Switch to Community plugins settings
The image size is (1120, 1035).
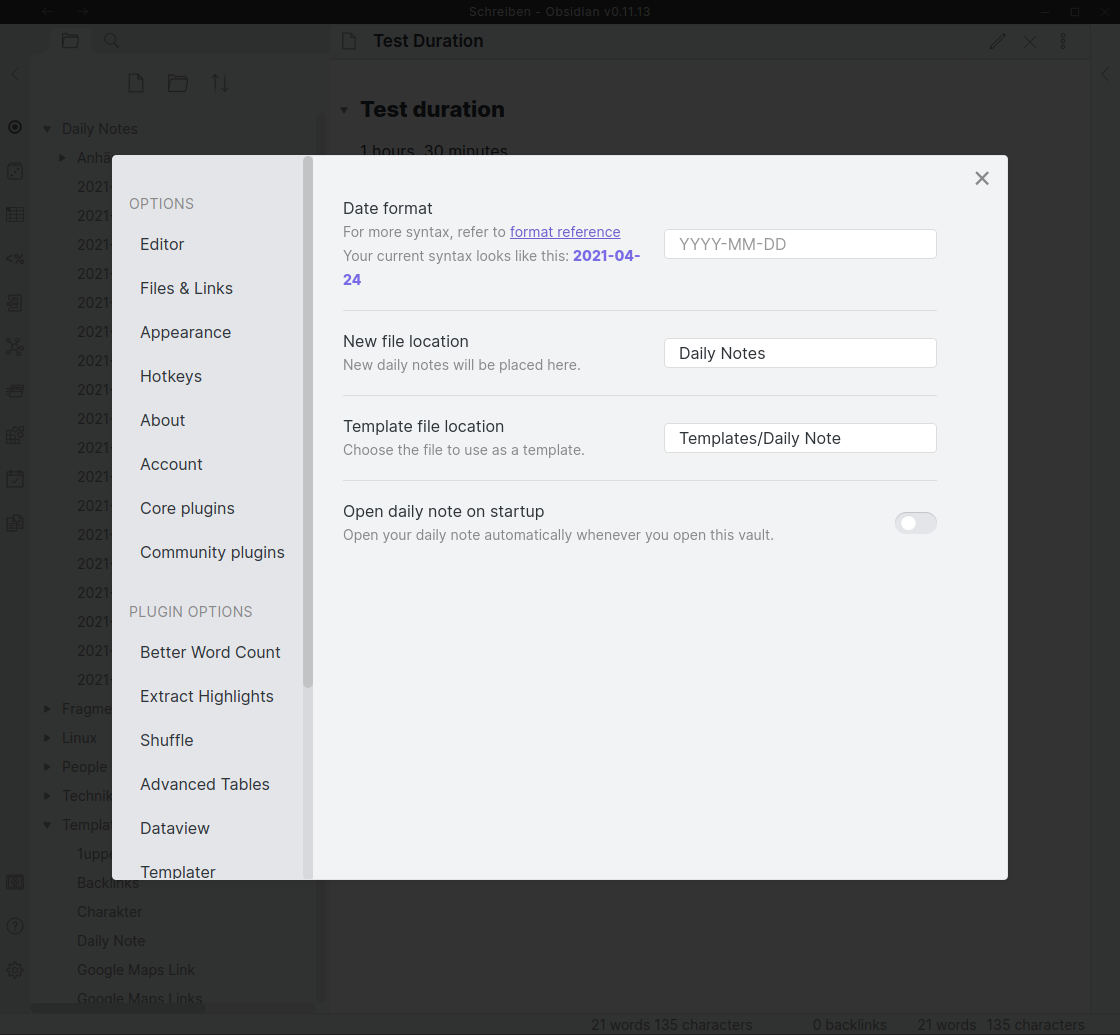[x=212, y=552]
